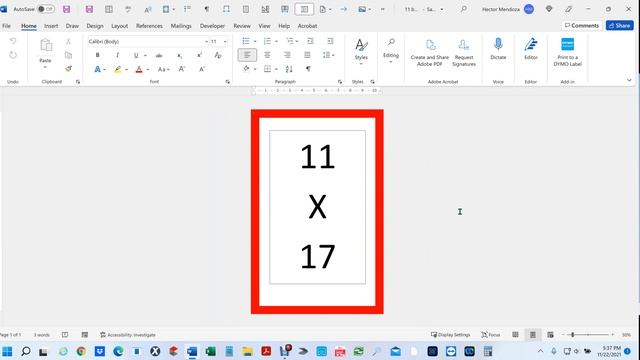Click the Share button
Image resolution: width=640 pixels, height=360 pixels.
[x=620, y=25]
